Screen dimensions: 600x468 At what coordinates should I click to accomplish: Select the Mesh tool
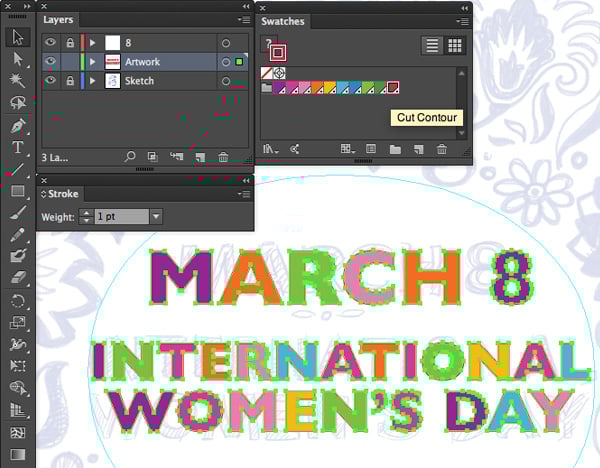[18, 433]
